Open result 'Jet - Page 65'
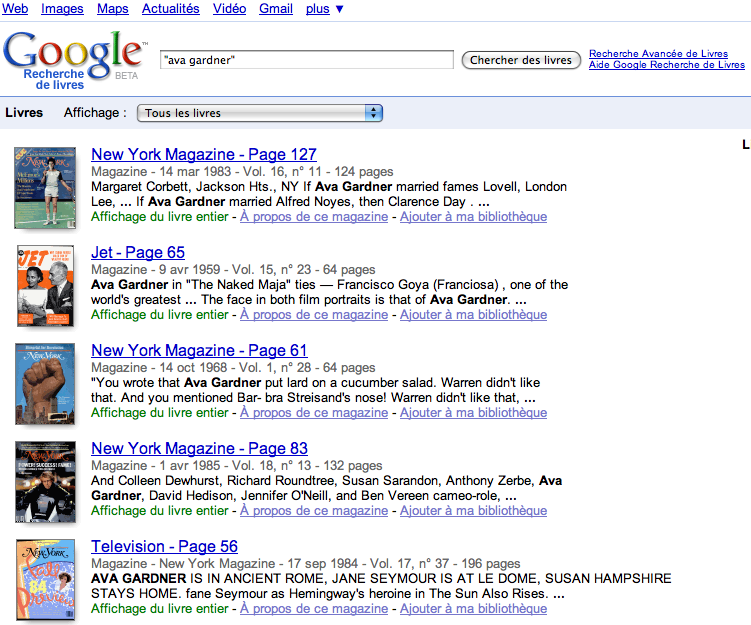Image resolution: width=751 pixels, height=625 pixels. pyautogui.click(x=138, y=252)
